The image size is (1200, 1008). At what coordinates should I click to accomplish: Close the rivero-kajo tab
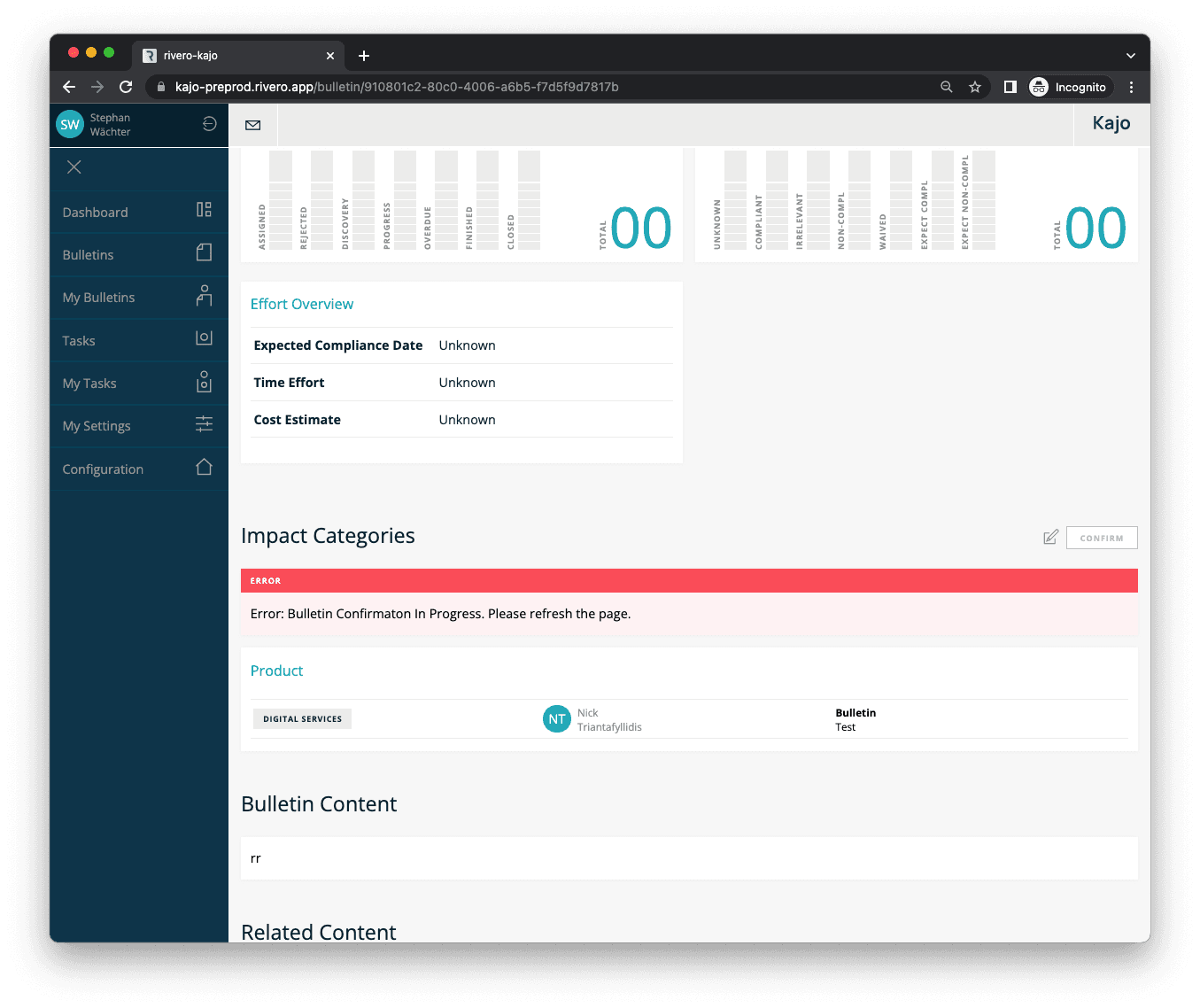330,56
